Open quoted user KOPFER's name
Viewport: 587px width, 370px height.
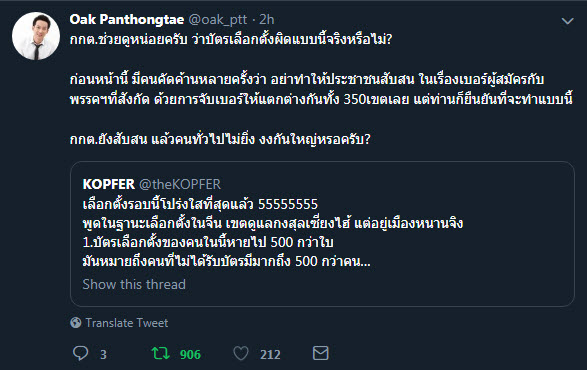[109, 184]
